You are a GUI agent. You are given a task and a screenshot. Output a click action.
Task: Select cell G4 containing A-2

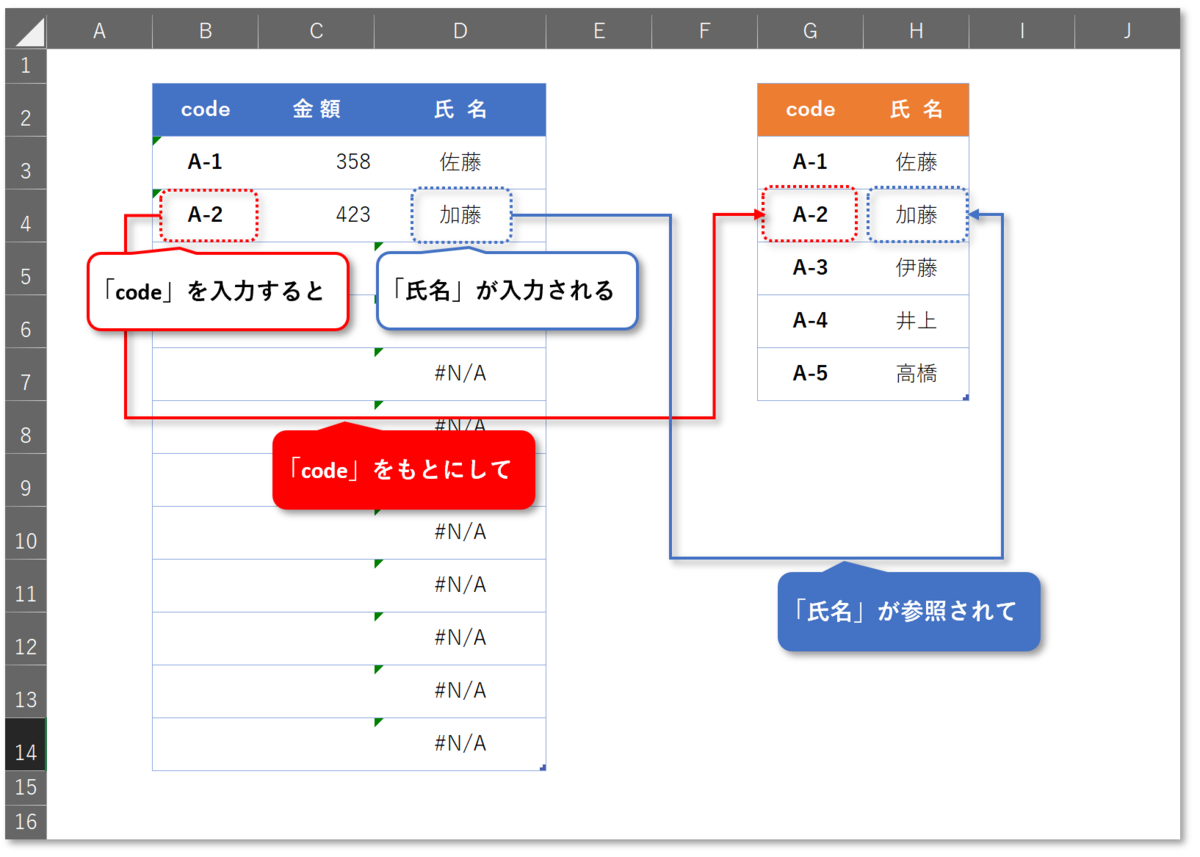(x=810, y=216)
